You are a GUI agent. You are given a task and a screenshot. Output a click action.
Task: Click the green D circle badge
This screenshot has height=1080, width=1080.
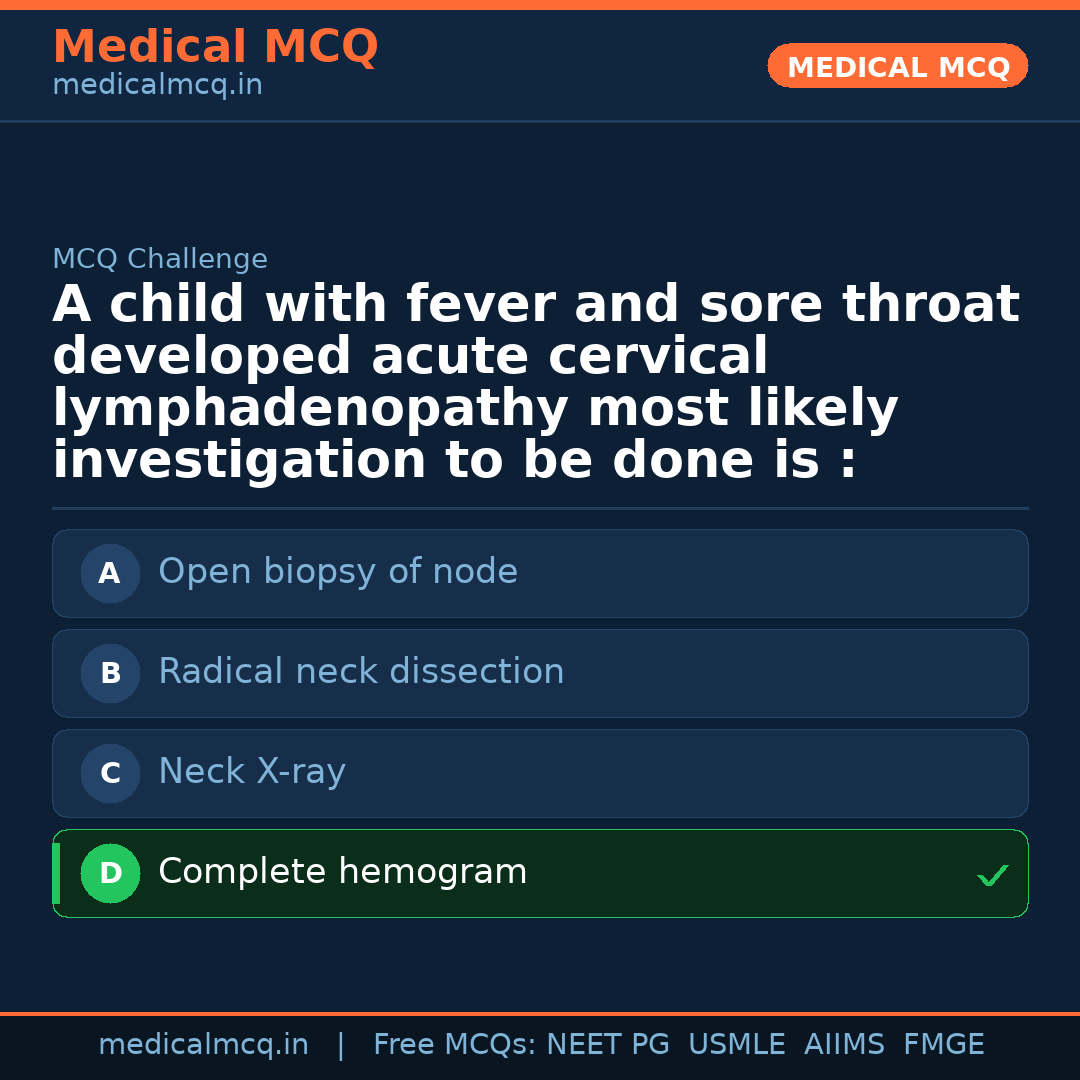coord(110,873)
